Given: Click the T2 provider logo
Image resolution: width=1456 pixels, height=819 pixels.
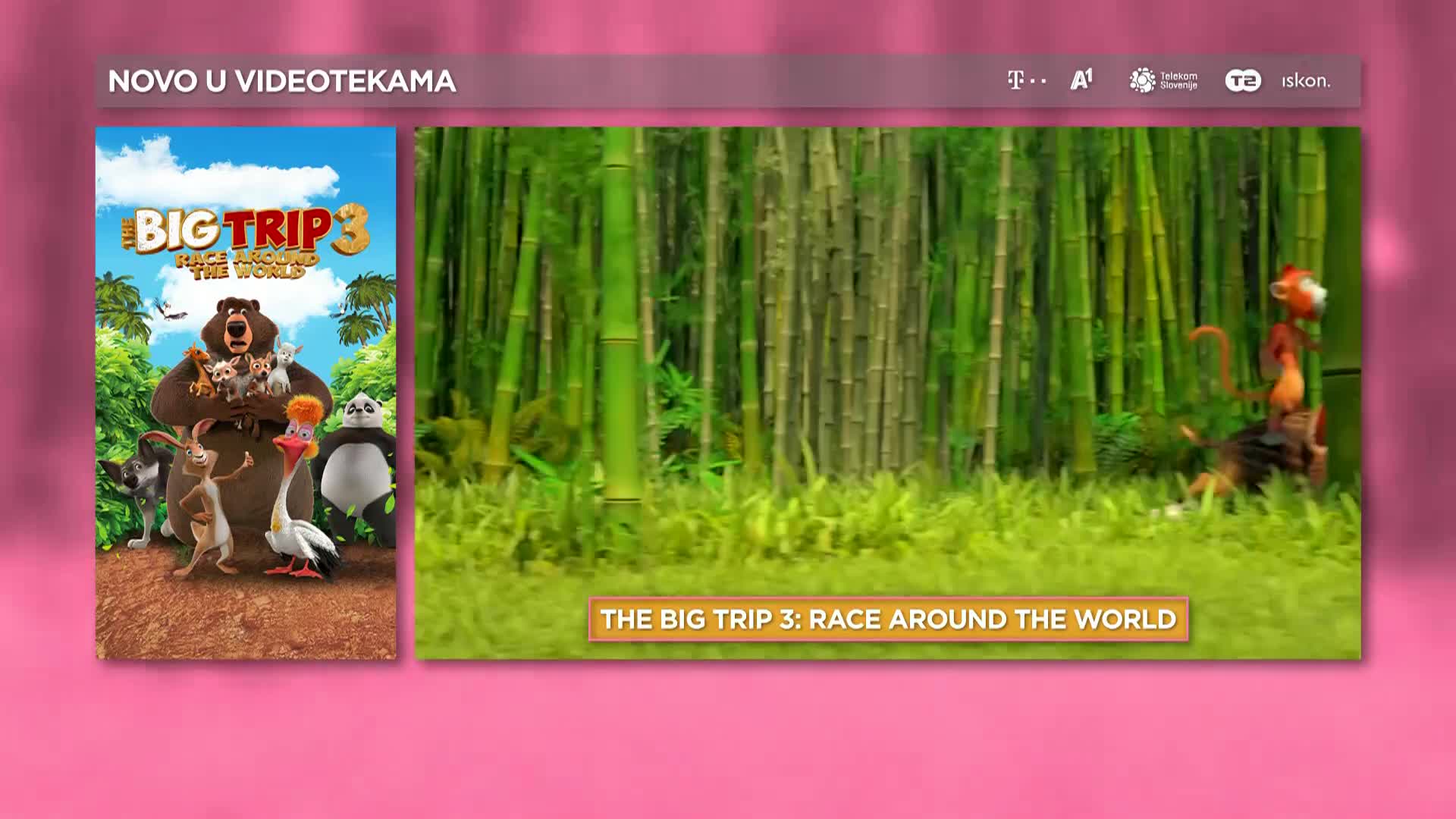Looking at the screenshot, I should coord(1242,80).
